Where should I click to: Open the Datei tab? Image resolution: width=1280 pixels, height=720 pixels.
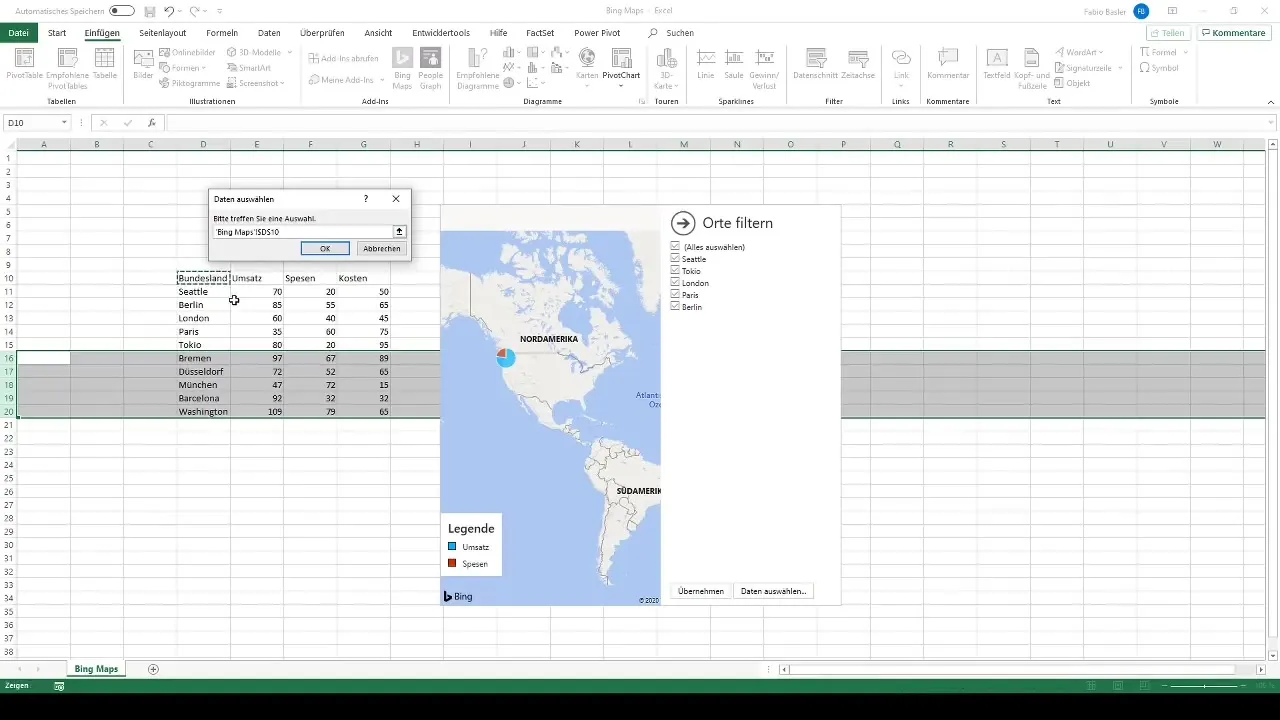18,33
